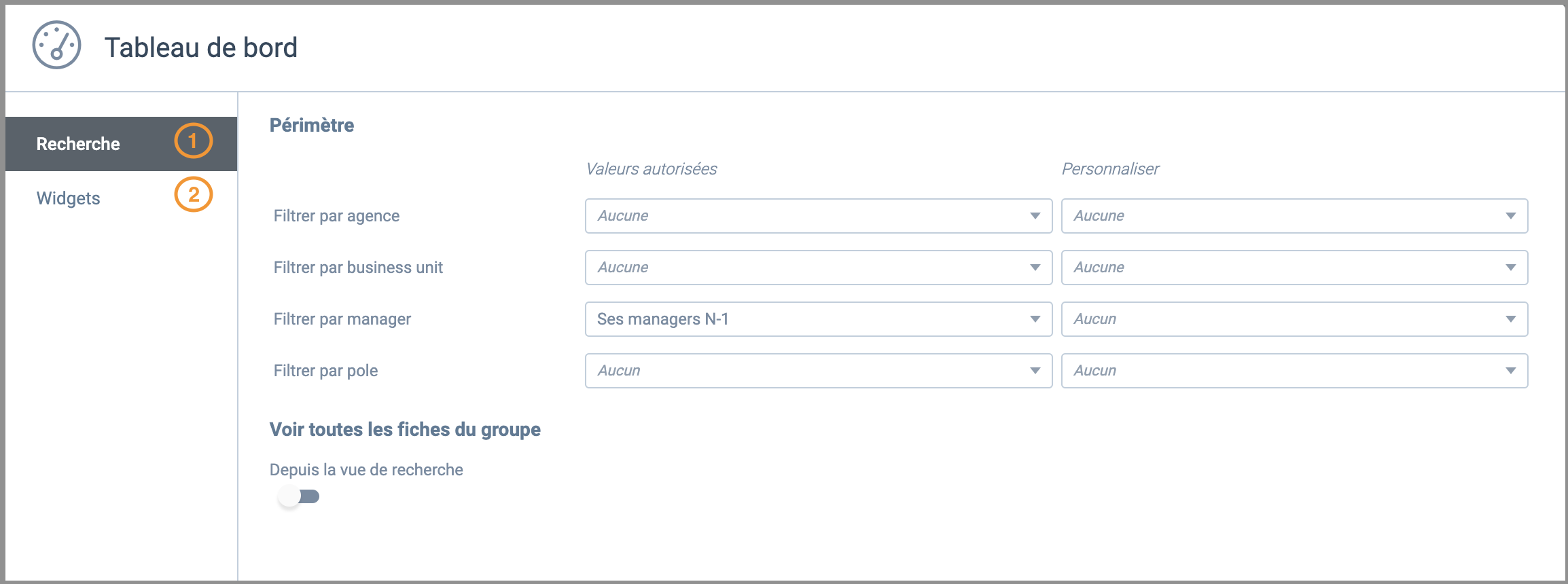Click the 'Périmètre' heading
Image resolution: width=1568 pixels, height=584 pixels.
point(312,125)
